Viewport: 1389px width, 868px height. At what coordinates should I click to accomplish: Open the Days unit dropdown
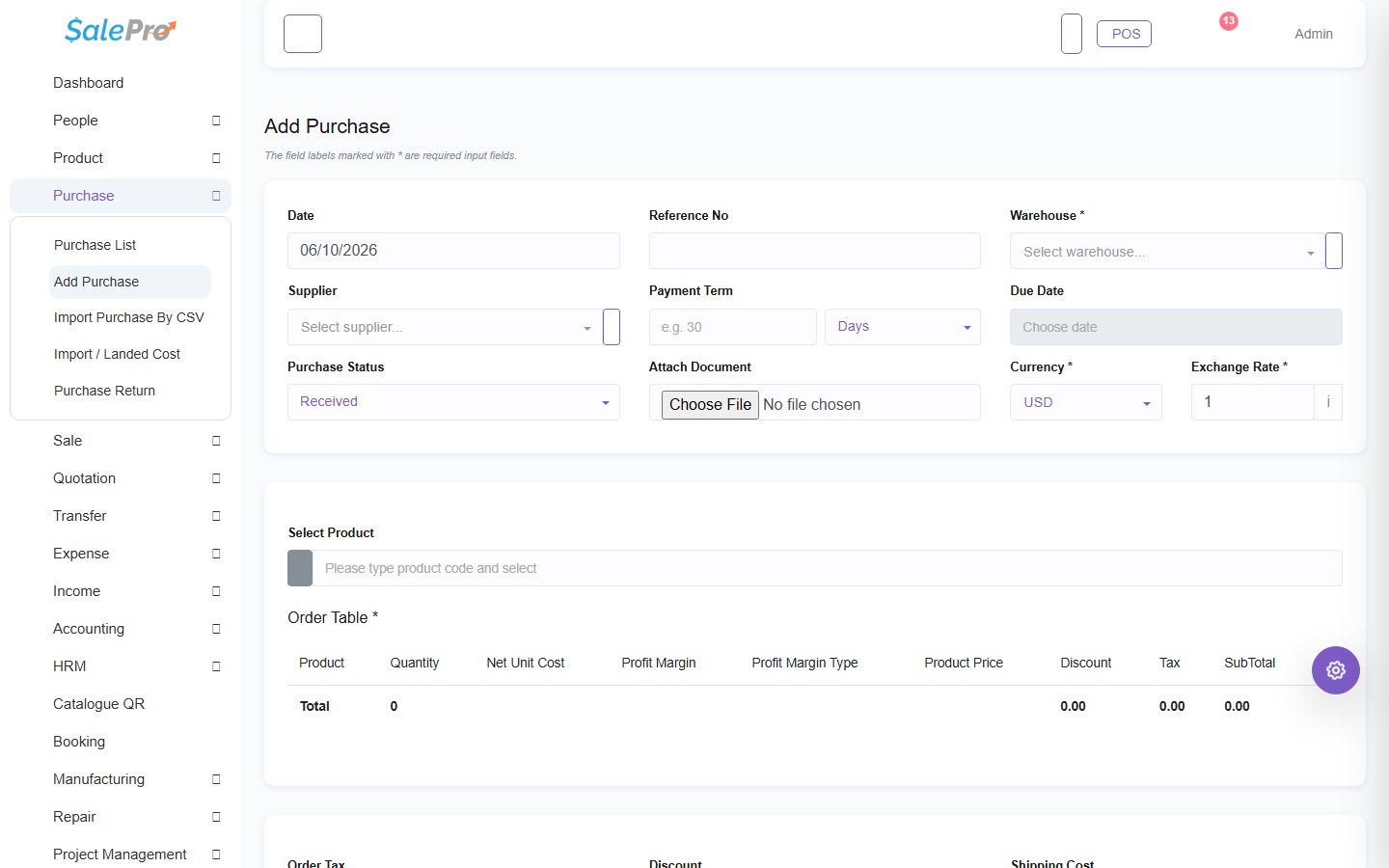tap(903, 327)
